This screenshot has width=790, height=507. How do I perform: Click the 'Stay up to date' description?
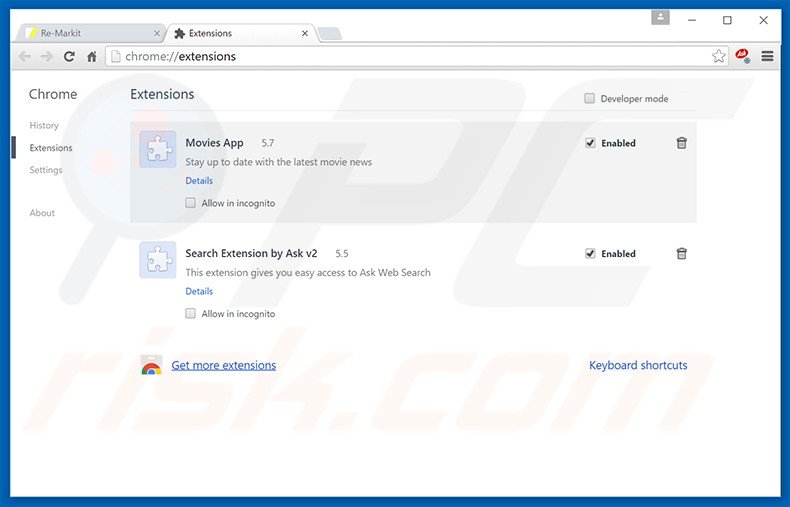point(279,162)
